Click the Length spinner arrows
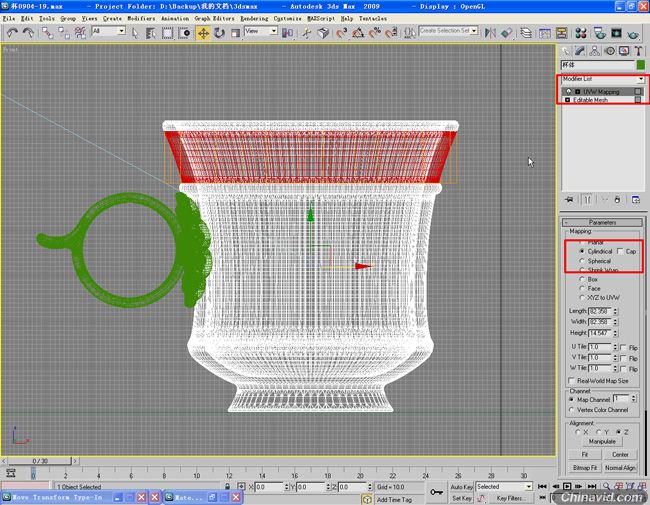The image size is (650, 505). pos(615,311)
